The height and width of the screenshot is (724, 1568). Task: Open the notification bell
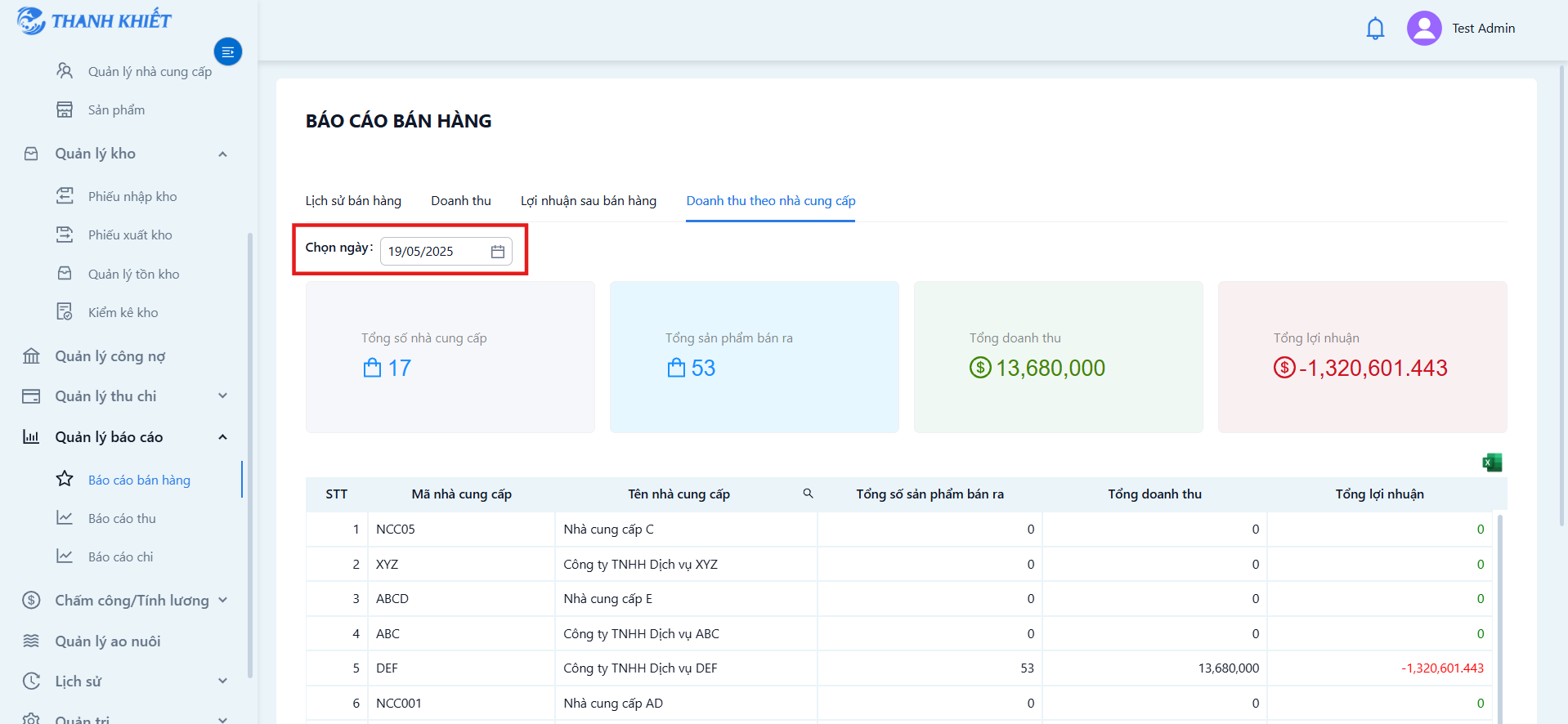pyautogui.click(x=1375, y=29)
